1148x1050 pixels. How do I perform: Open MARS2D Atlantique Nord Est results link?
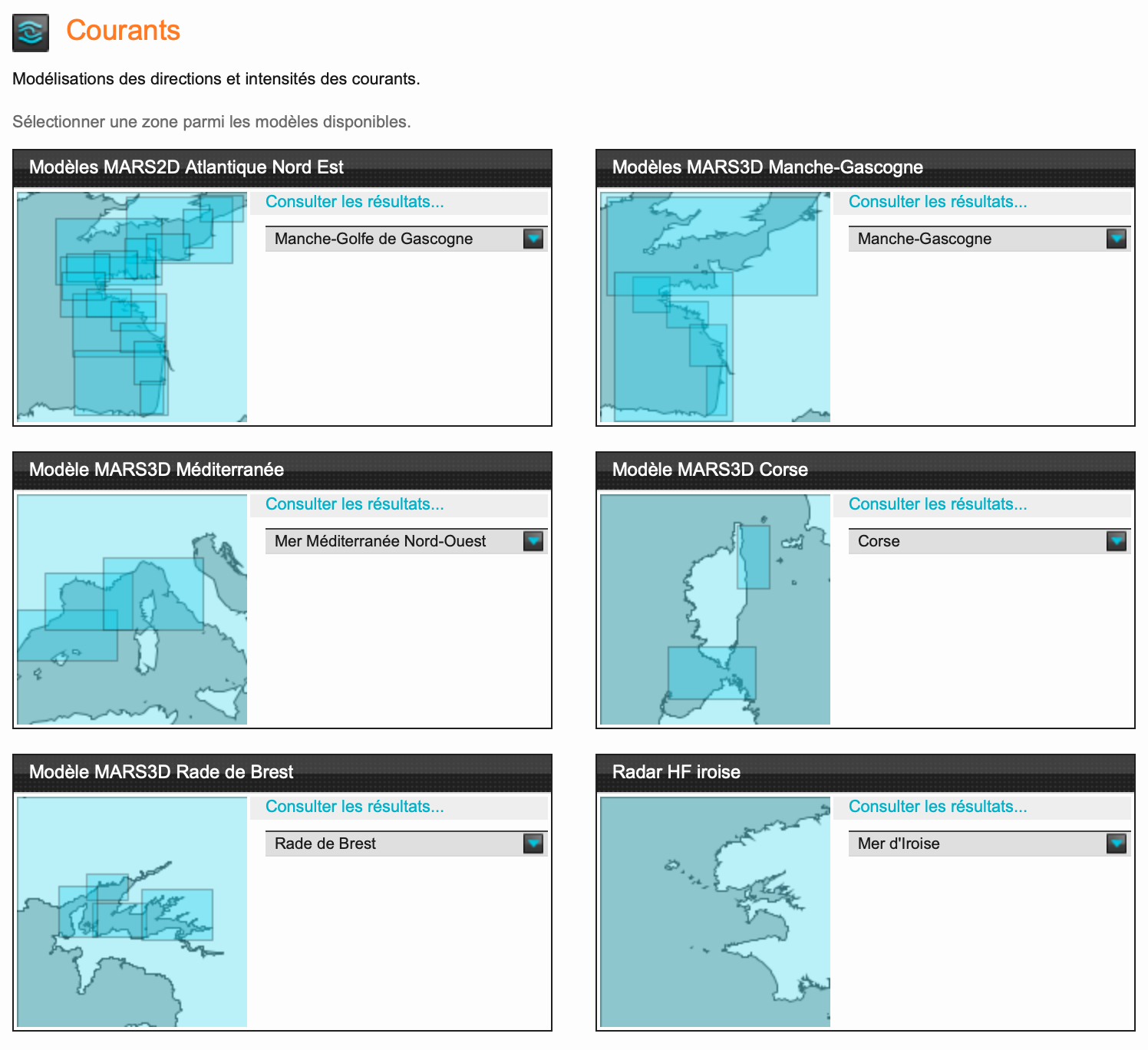tap(355, 202)
